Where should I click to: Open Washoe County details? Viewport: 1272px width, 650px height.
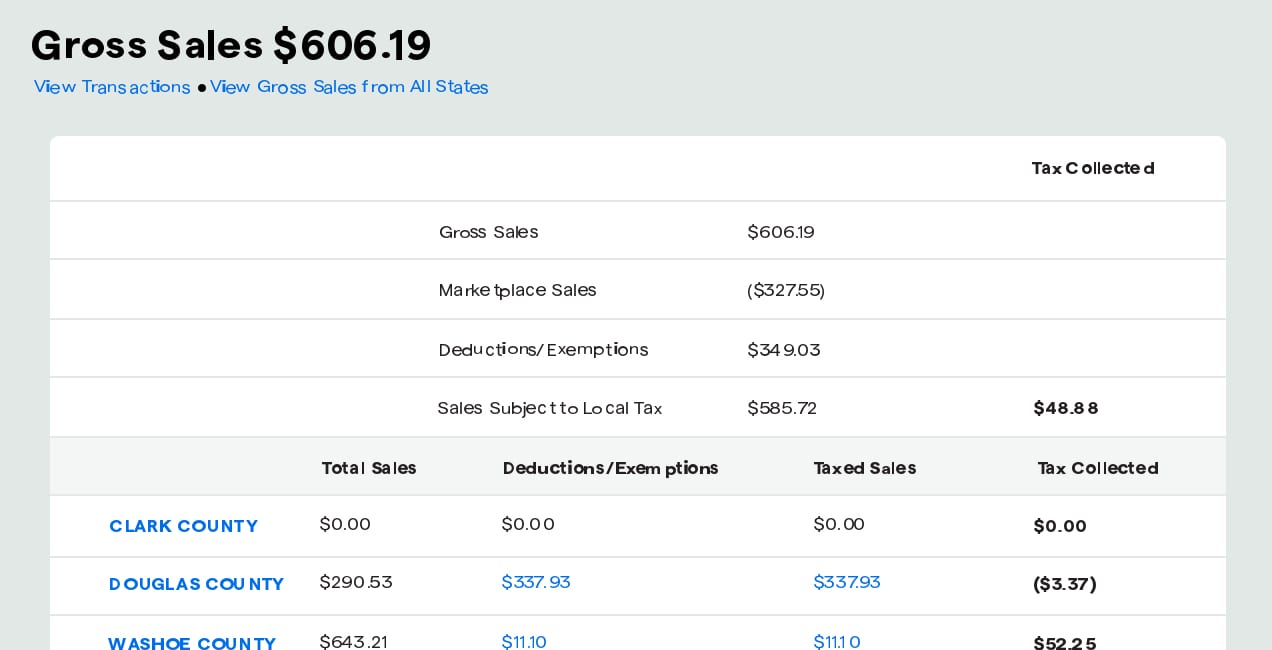(x=192, y=642)
